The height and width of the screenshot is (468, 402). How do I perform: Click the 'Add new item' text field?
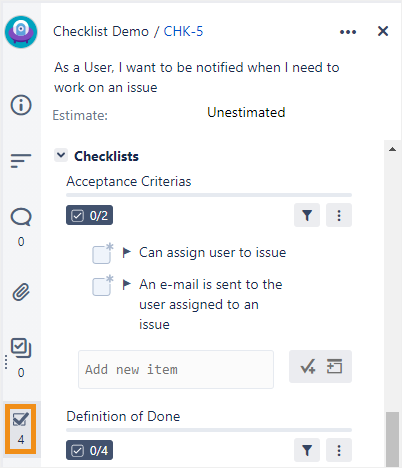(x=176, y=369)
